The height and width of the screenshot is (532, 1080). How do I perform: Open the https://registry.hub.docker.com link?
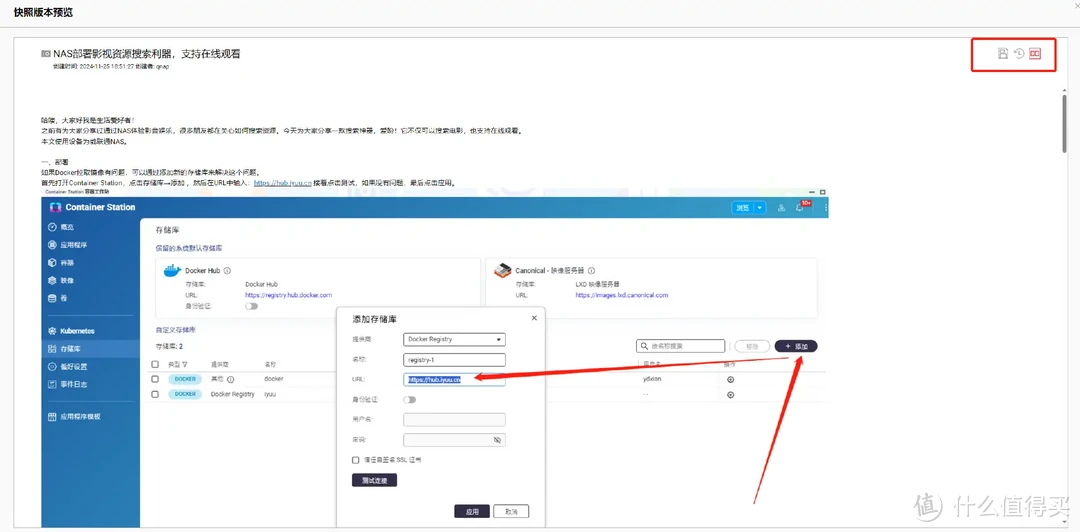[289, 295]
